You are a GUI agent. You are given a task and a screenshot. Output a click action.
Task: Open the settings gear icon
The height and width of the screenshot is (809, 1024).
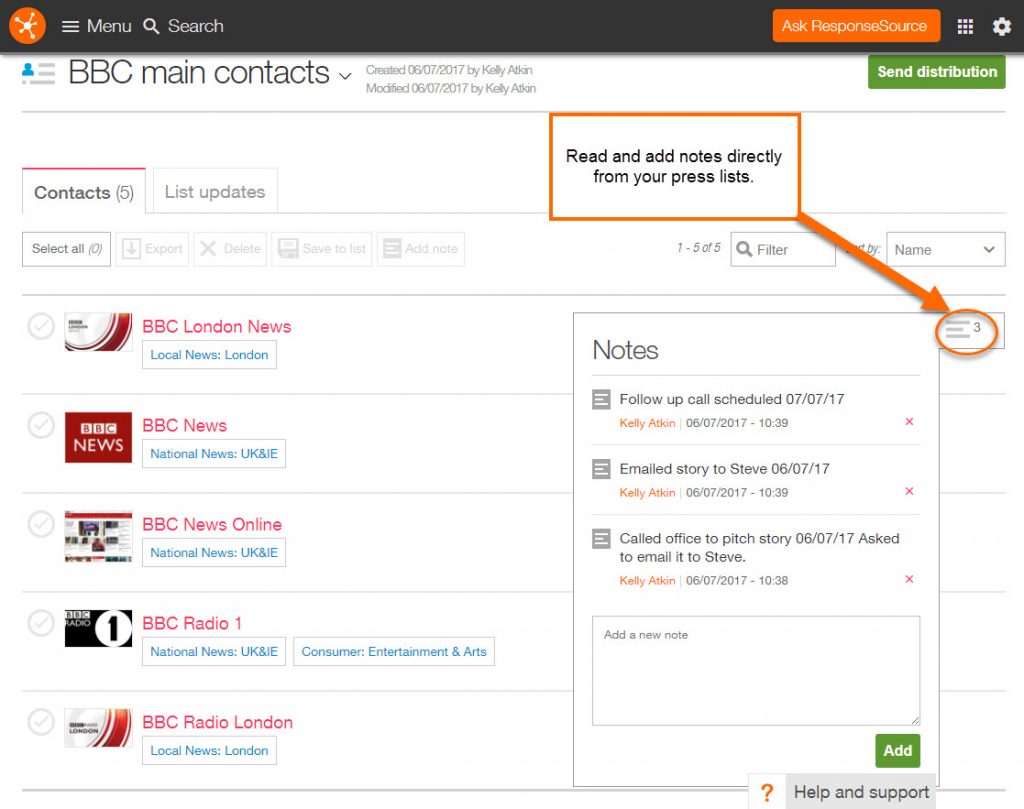point(1002,26)
